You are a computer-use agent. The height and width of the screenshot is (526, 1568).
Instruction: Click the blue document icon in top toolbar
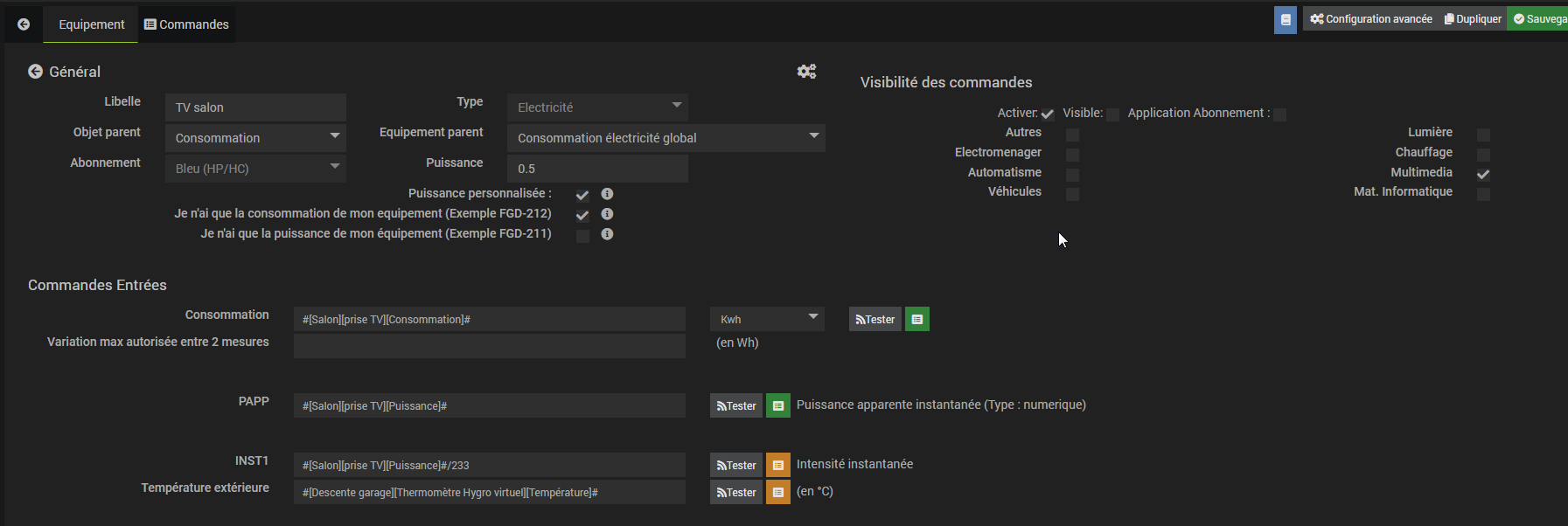1285,19
